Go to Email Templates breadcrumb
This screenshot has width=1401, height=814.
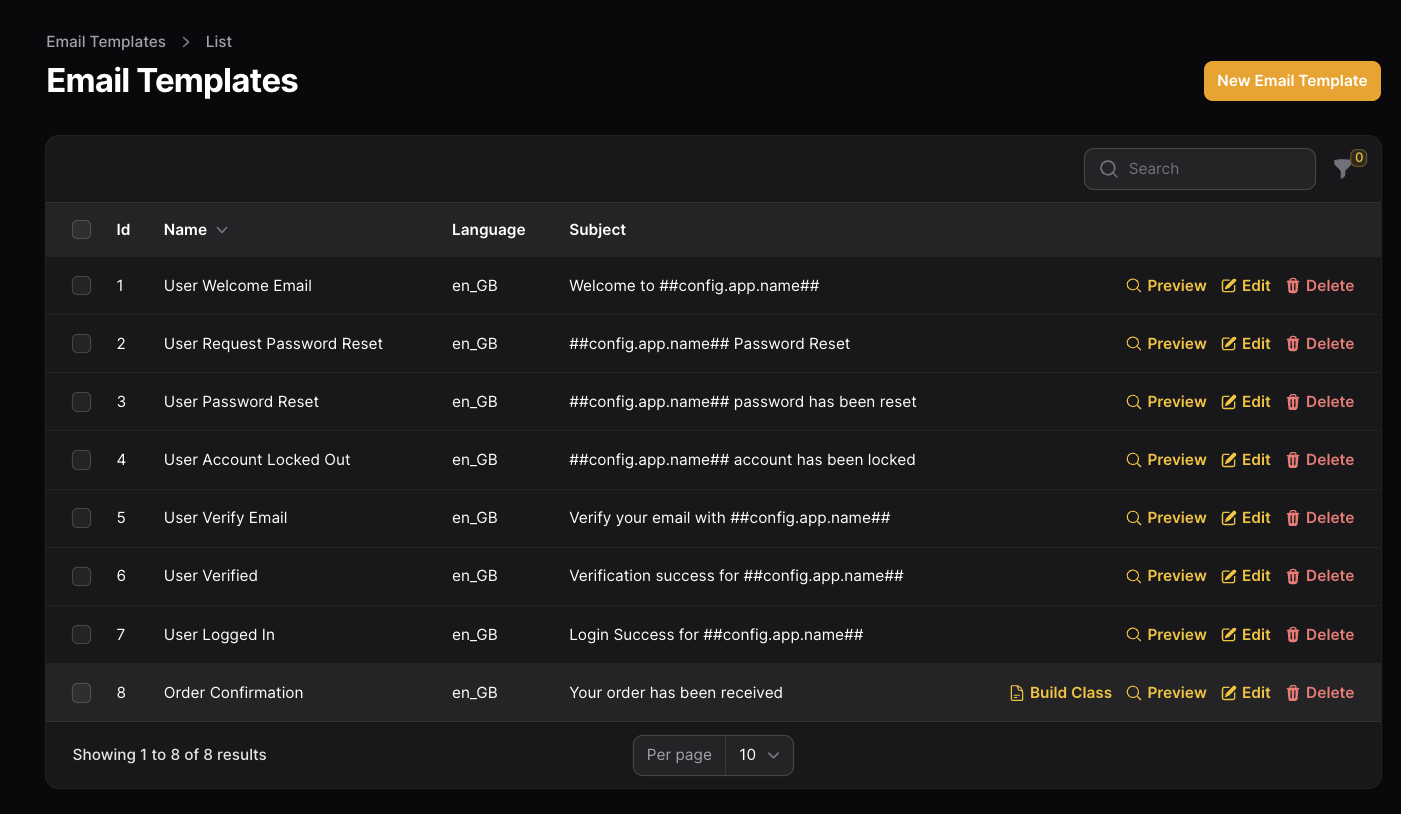coord(106,42)
